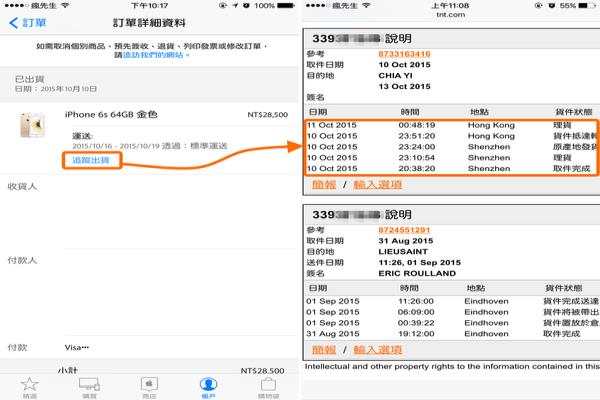Tap the LIEUSAINT destination value
This screenshot has height=400, width=600.
pyautogui.click(x=403, y=251)
